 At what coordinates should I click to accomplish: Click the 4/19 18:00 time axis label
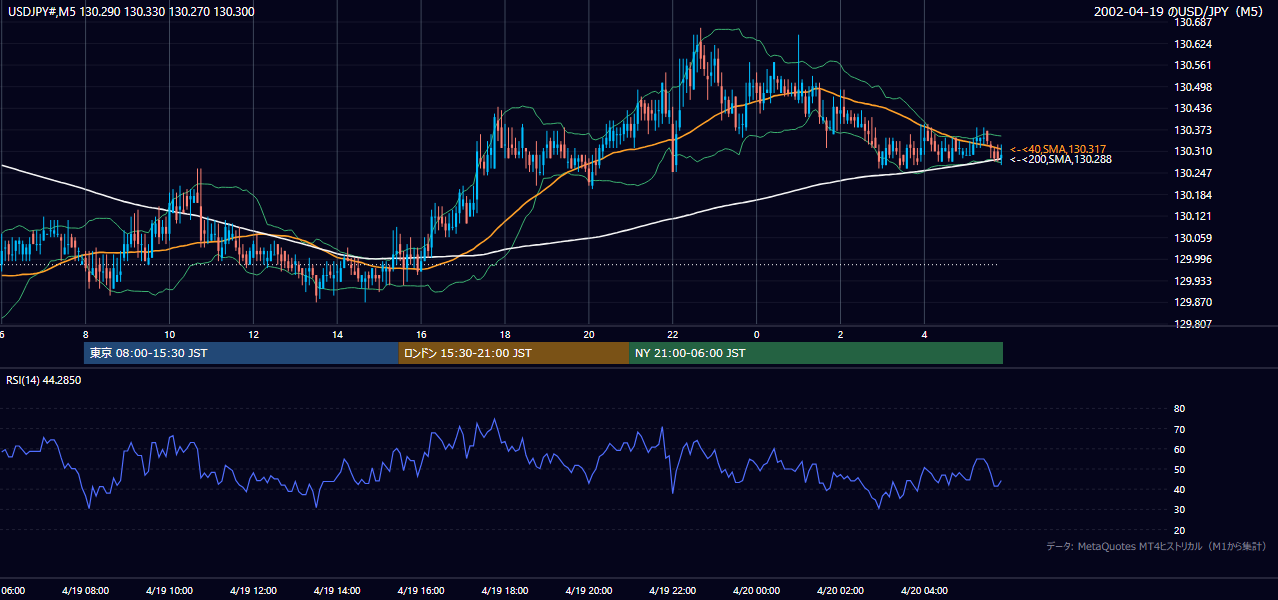coord(504,590)
